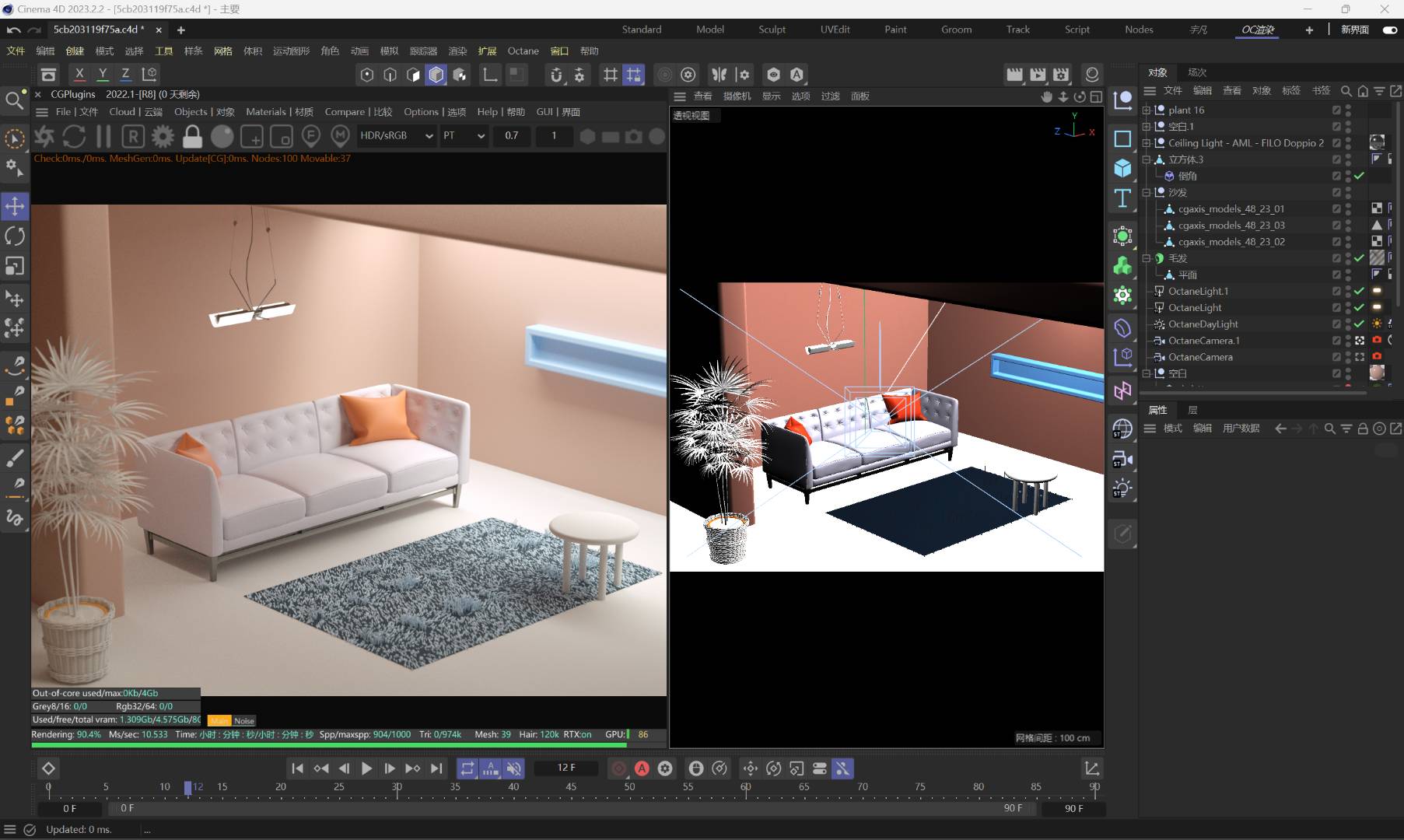The width and height of the screenshot is (1404, 840).
Task: Toggle the Octane lock resolution padlock
Action: pyautogui.click(x=192, y=136)
